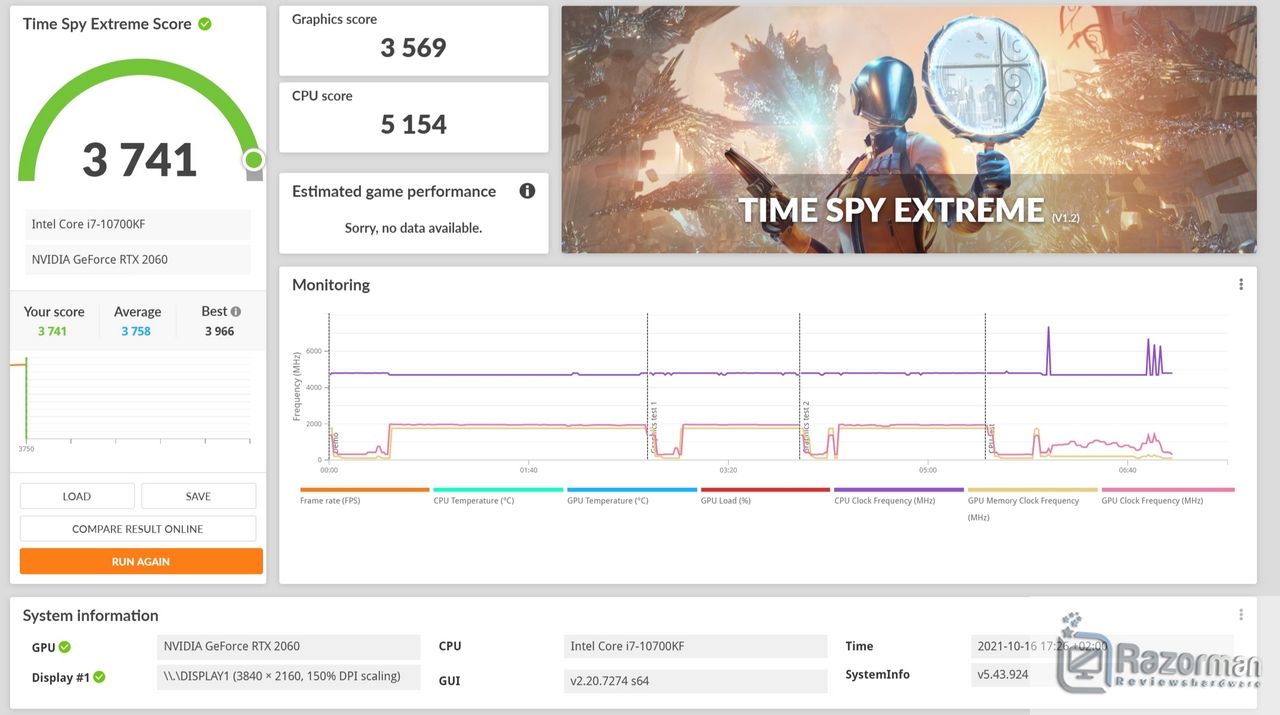Click Your score value 3 741

pos(52,331)
